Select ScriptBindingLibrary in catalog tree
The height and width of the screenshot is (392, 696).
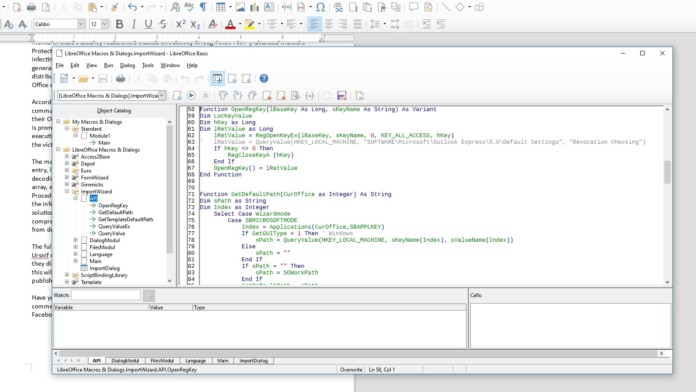[104, 275]
